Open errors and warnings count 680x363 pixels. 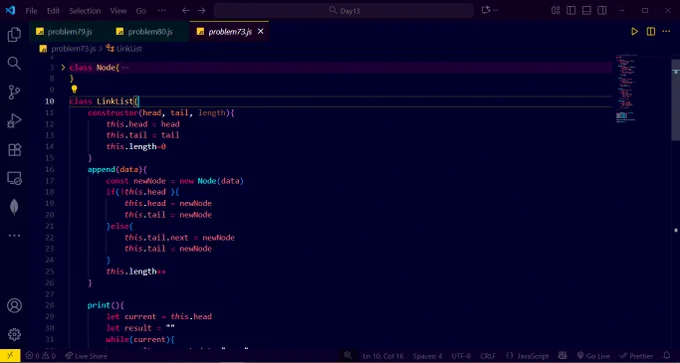(41, 356)
